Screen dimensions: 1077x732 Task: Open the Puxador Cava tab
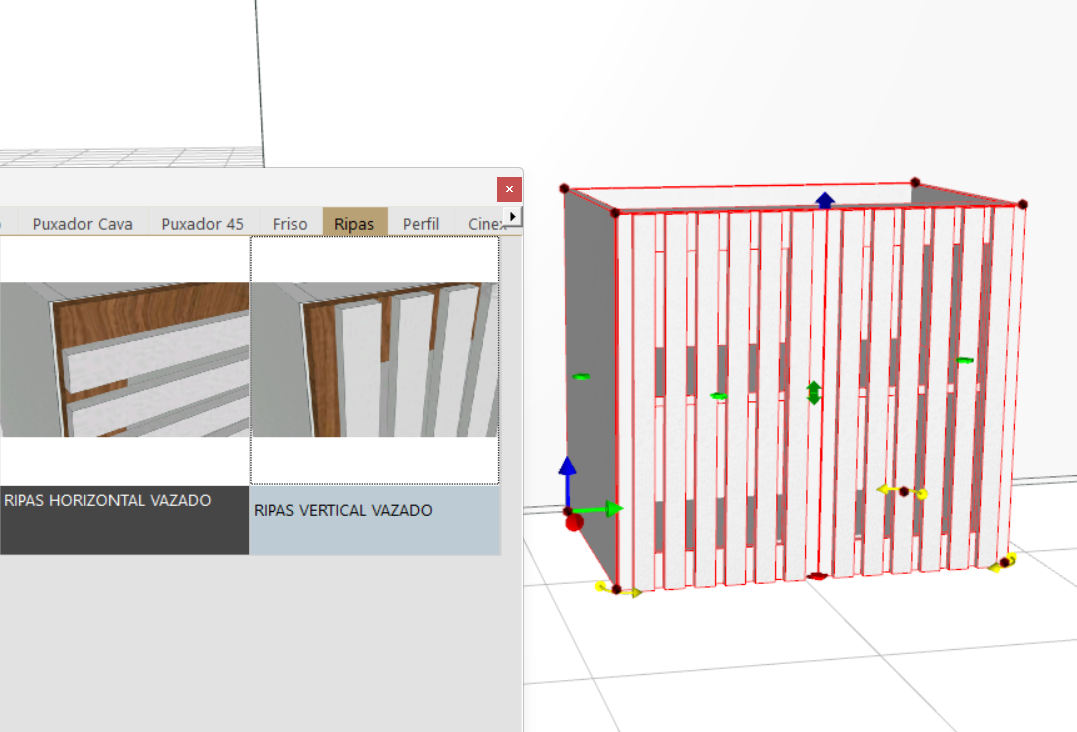coord(82,224)
